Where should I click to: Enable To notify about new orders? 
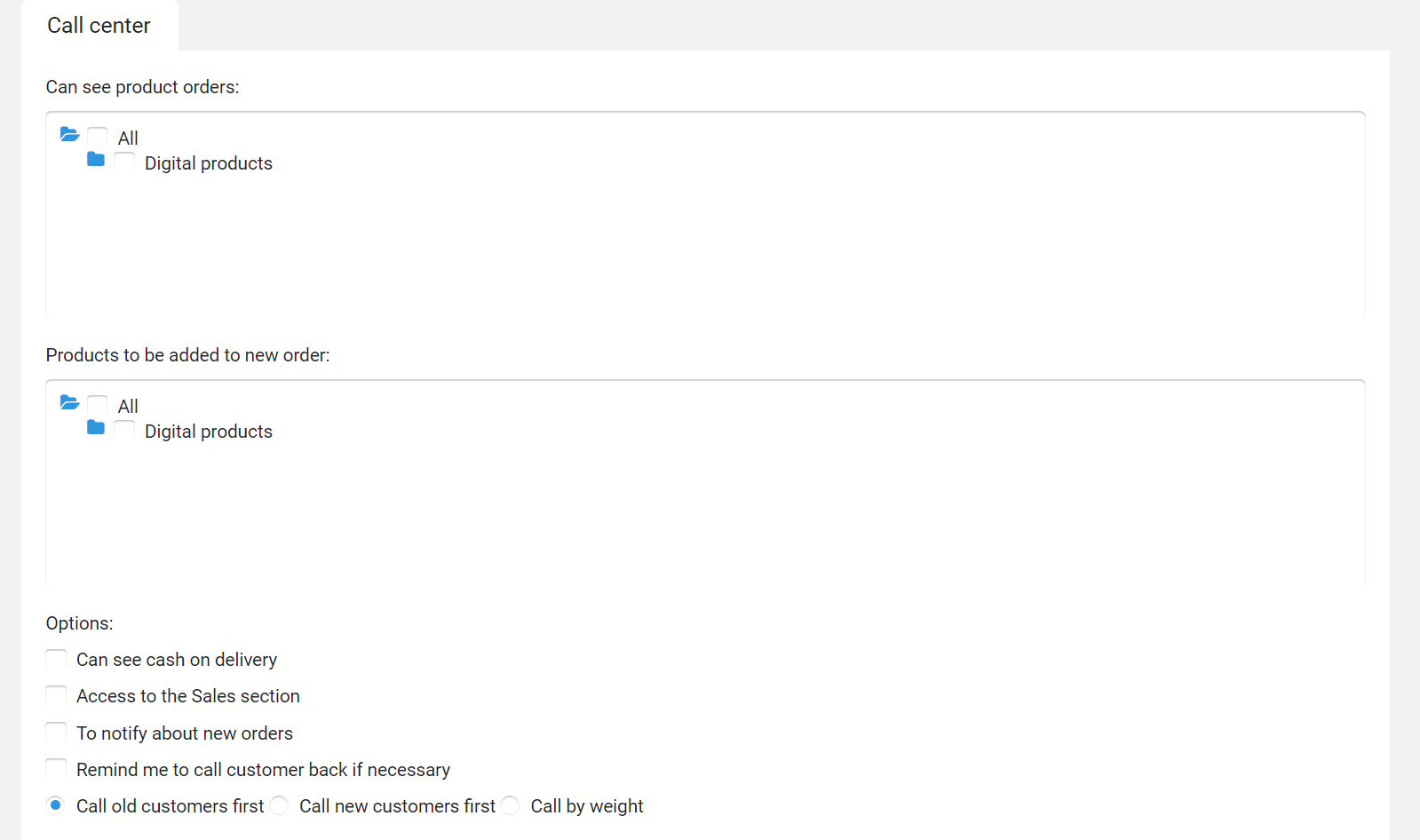click(56, 733)
